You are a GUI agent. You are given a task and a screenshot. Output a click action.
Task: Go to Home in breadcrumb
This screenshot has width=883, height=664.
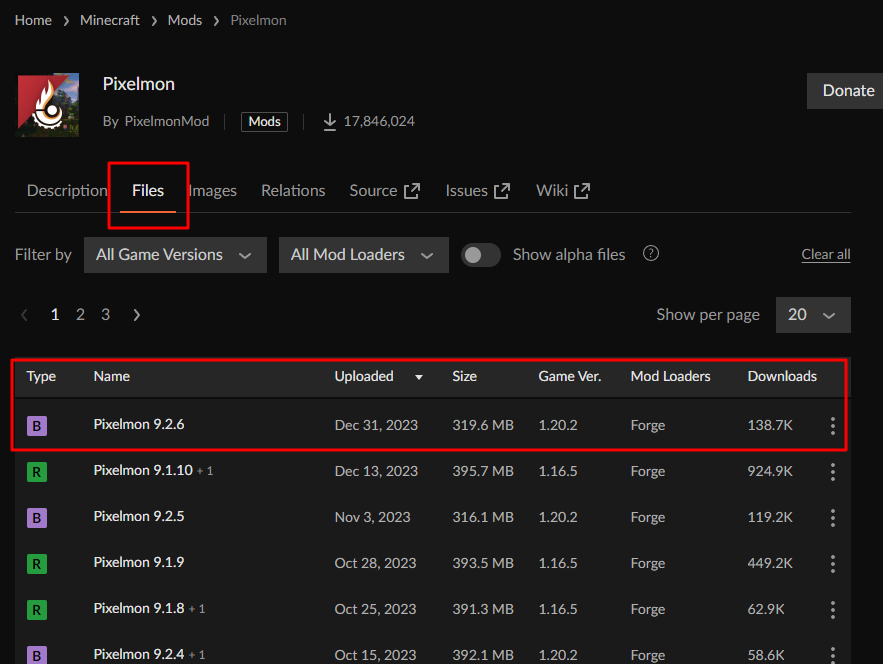pyautogui.click(x=33, y=20)
